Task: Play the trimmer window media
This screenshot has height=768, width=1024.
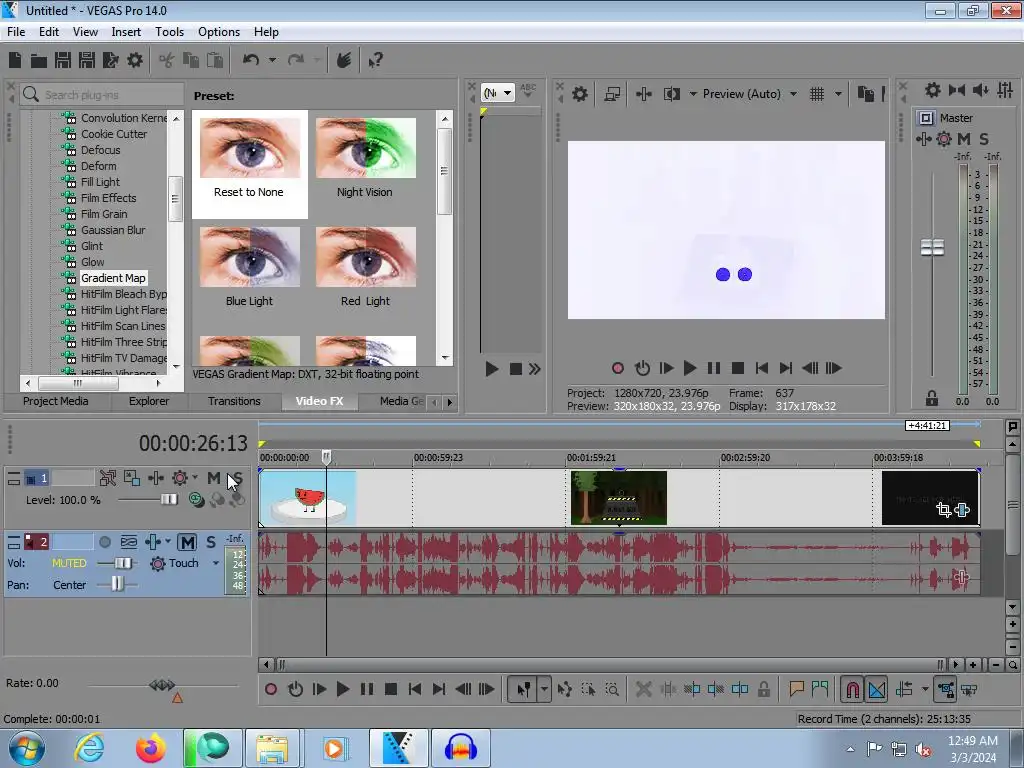Action: (x=492, y=369)
